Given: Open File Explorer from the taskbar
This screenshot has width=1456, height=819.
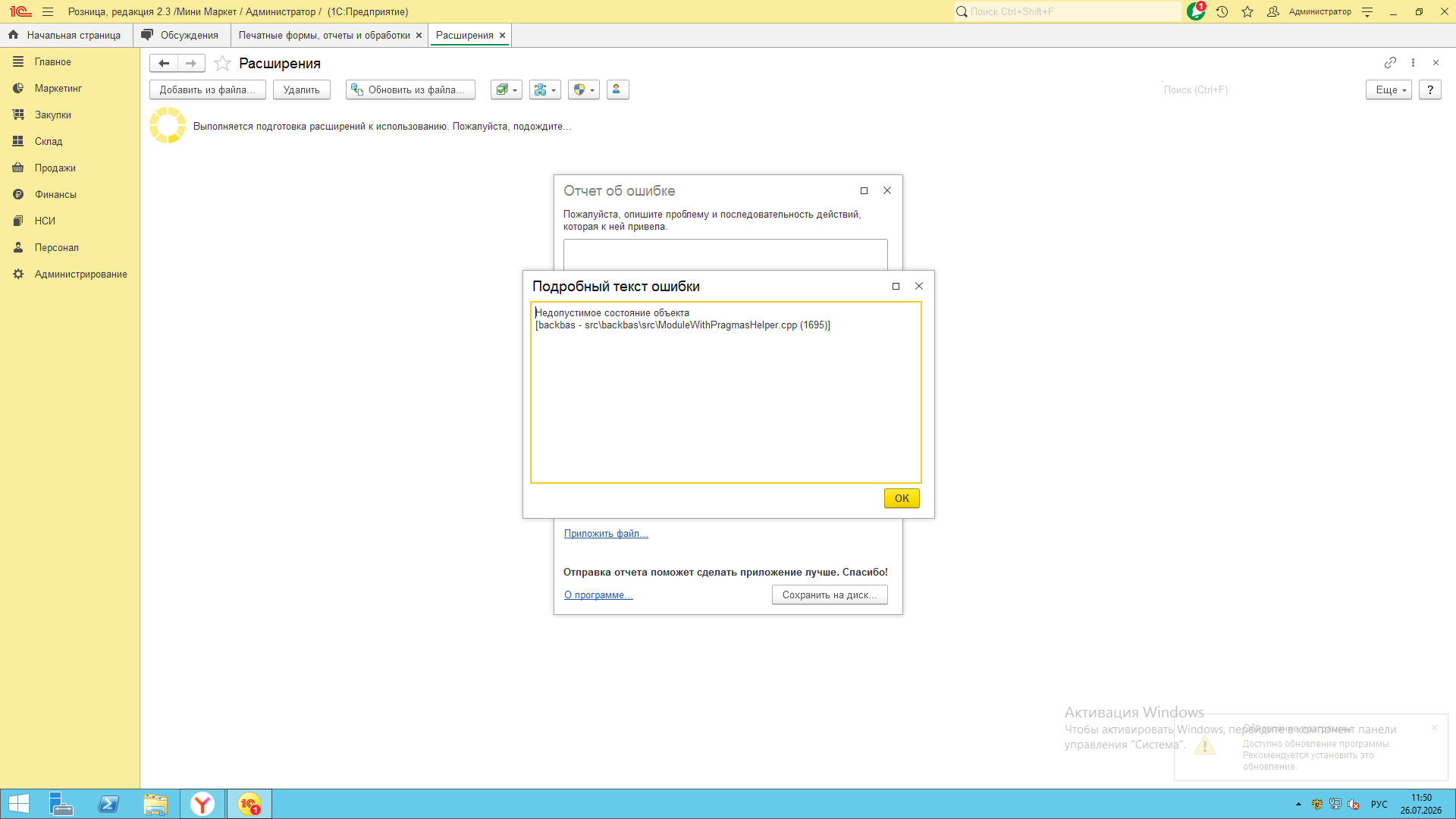Looking at the screenshot, I should tap(155, 804).
